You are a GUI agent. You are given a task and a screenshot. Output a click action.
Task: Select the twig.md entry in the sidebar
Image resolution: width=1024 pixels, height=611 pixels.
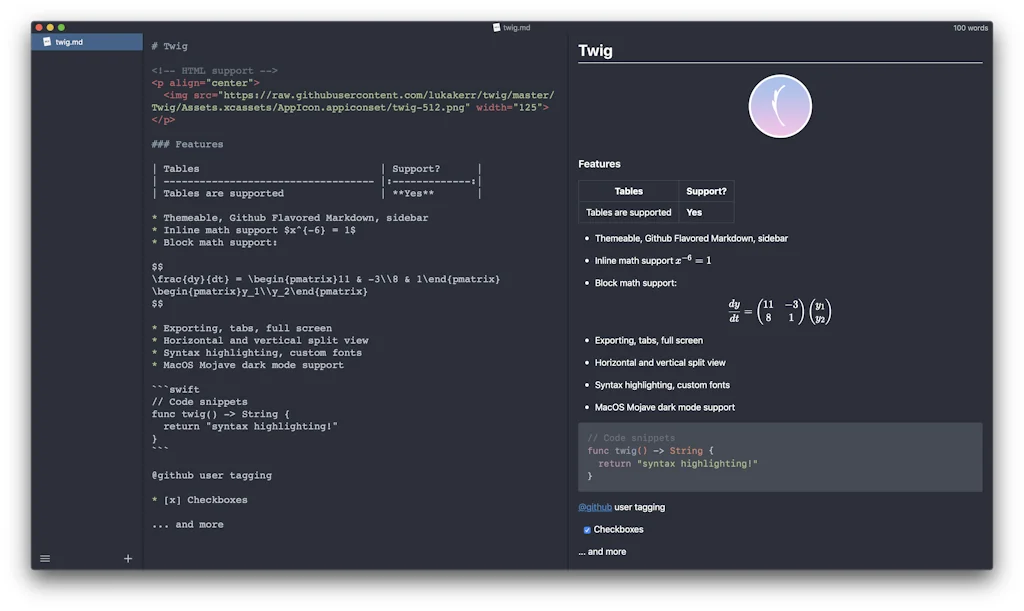click(x=85, y=42)
